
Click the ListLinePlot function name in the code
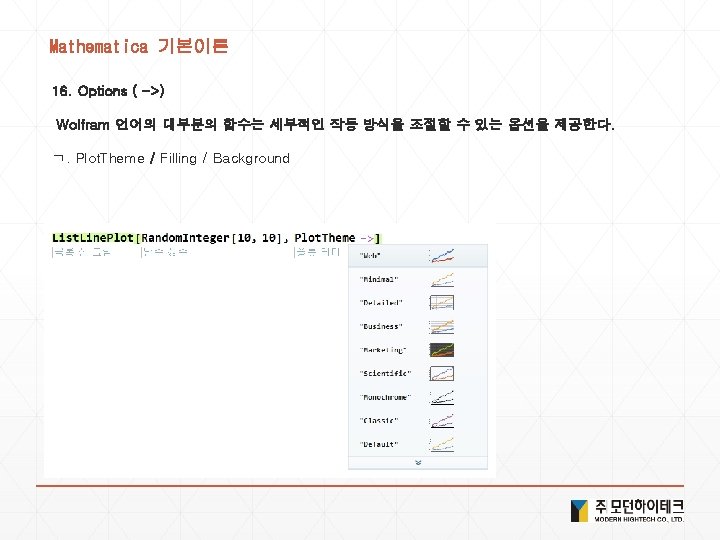click(x=93, y=238)
